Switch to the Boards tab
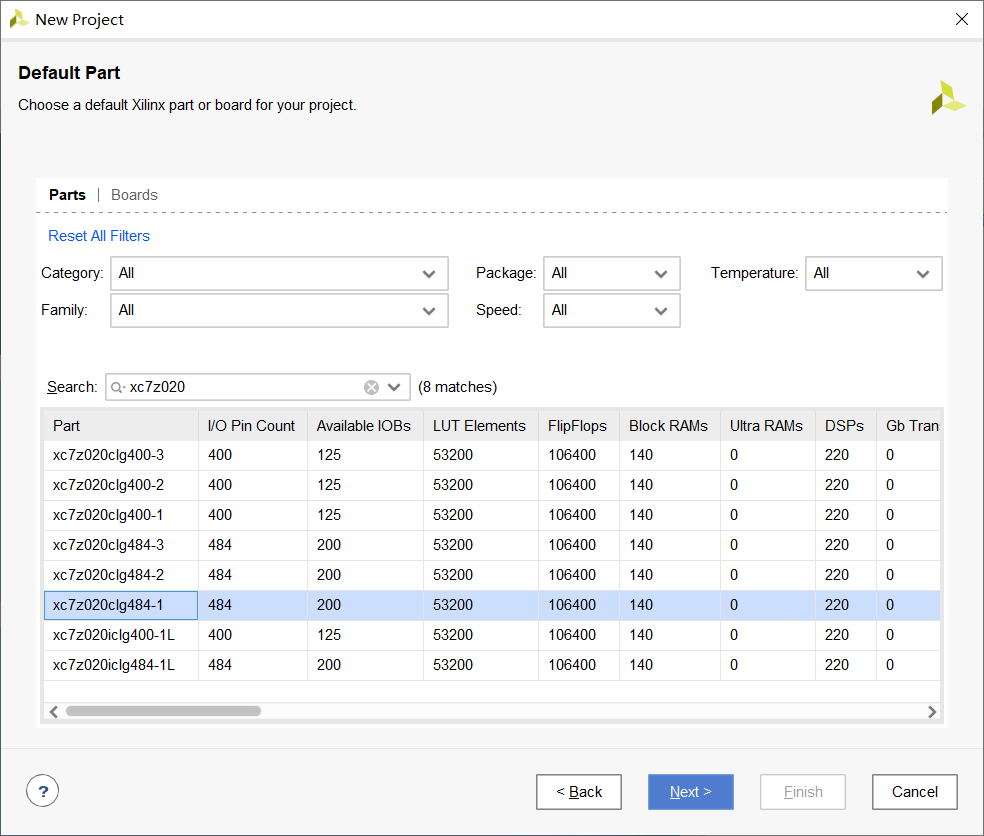The image size is (984, 836). 134,195
